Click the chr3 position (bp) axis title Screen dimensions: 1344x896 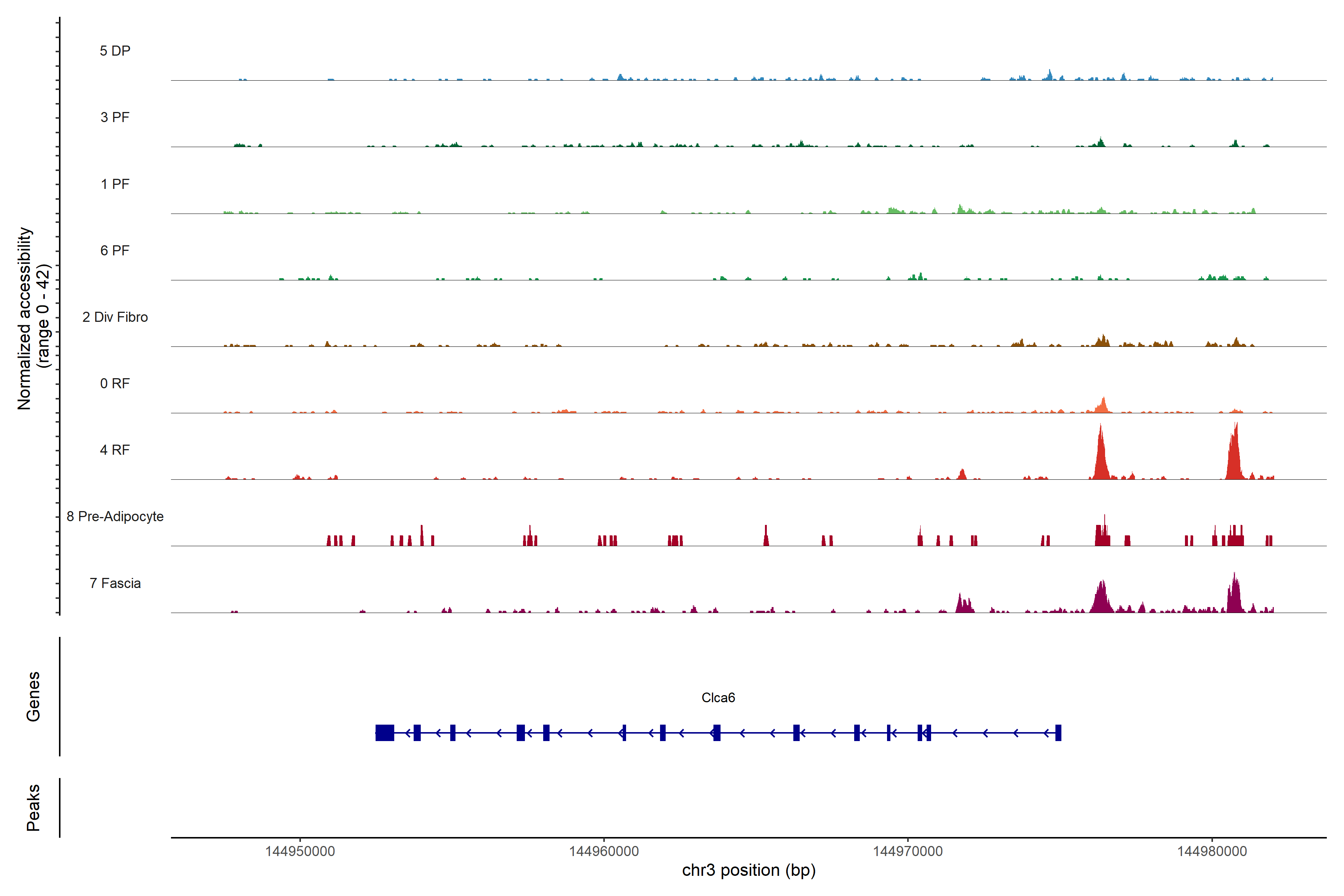pyautogui.click(x=749, y=870)
